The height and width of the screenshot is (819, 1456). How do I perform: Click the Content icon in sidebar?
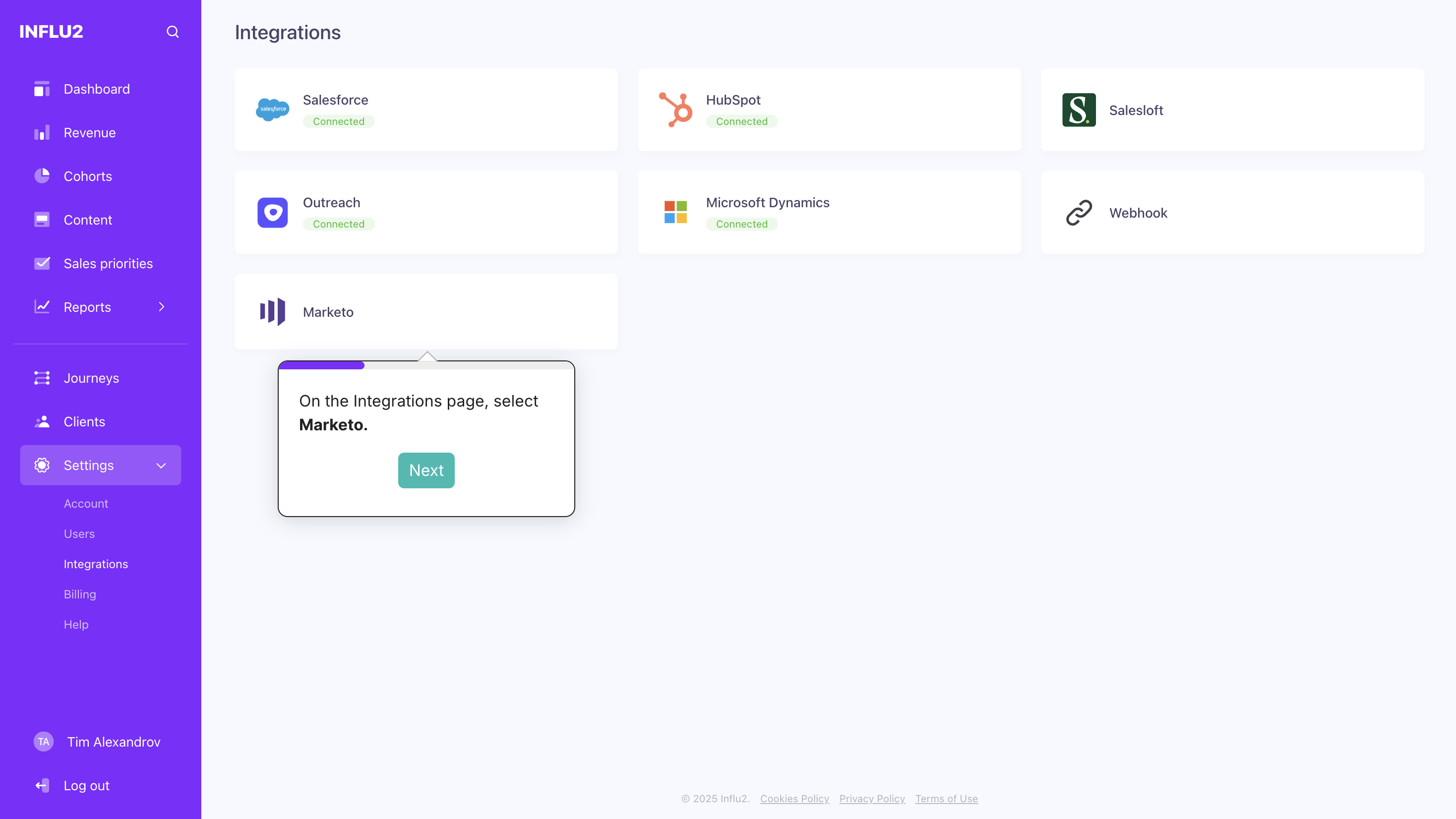[42, 220]
